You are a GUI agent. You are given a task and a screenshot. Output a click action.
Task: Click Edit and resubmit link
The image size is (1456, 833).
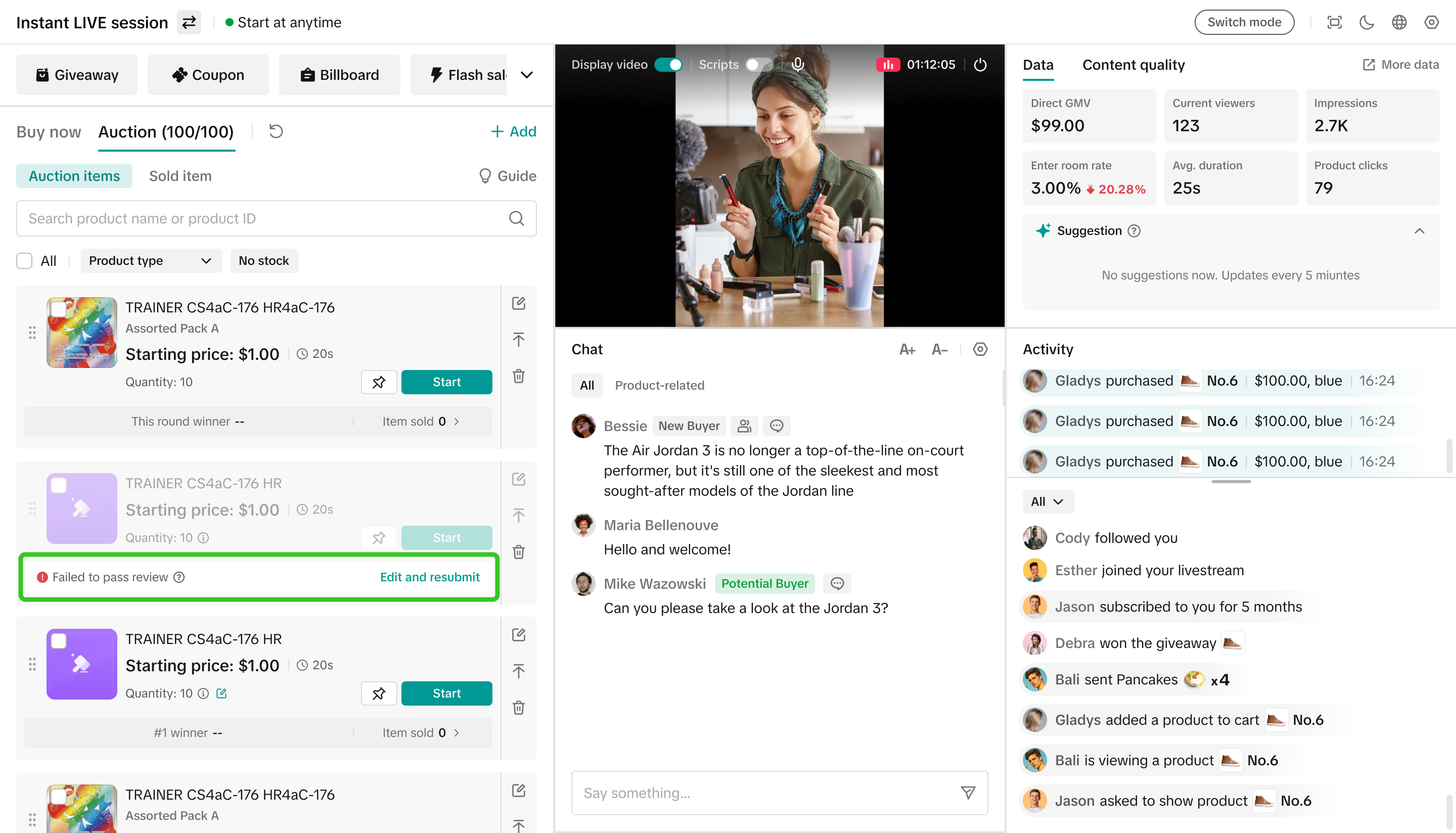pos(430,577)
